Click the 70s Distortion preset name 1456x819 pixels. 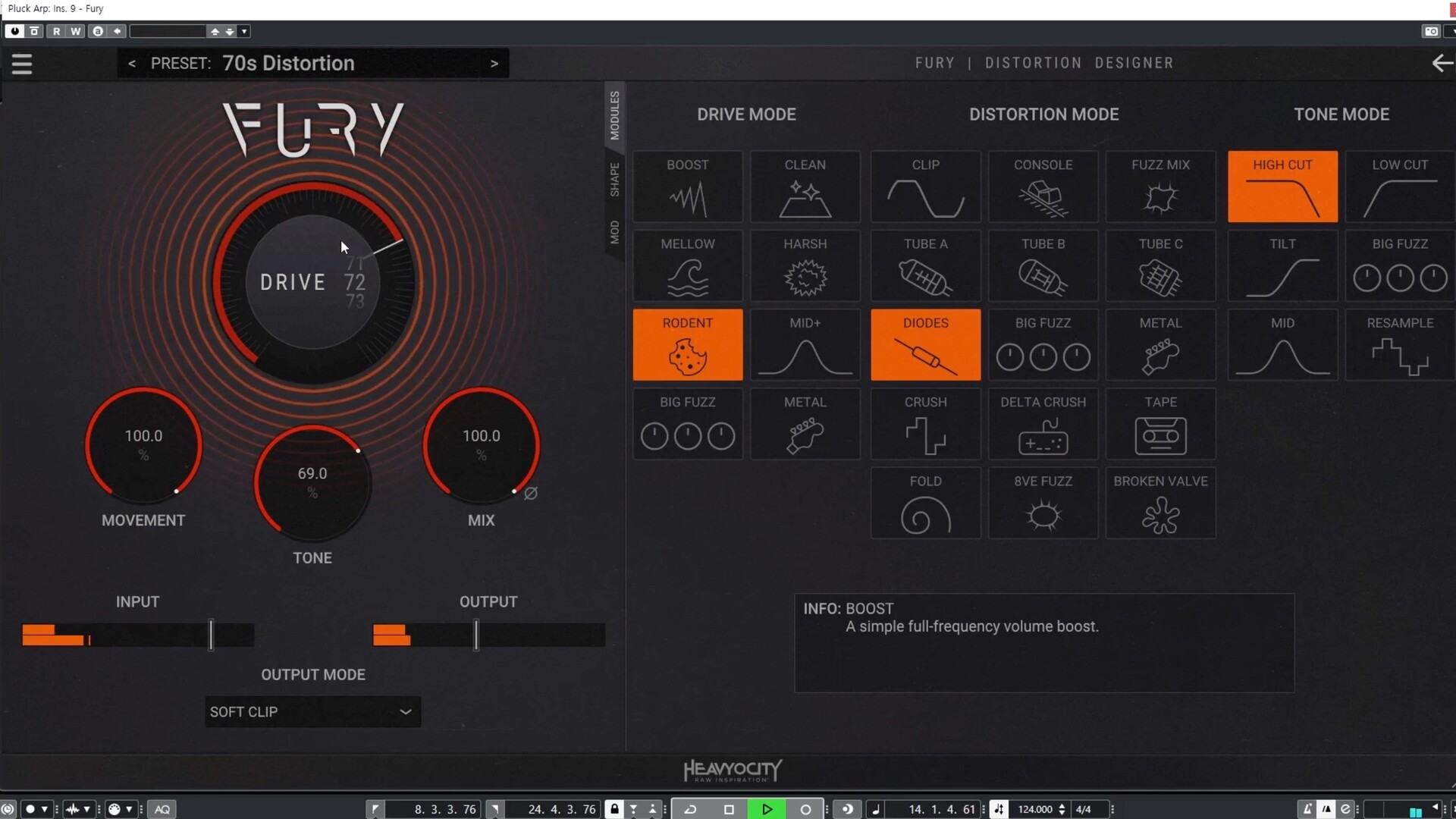[288, 63]
